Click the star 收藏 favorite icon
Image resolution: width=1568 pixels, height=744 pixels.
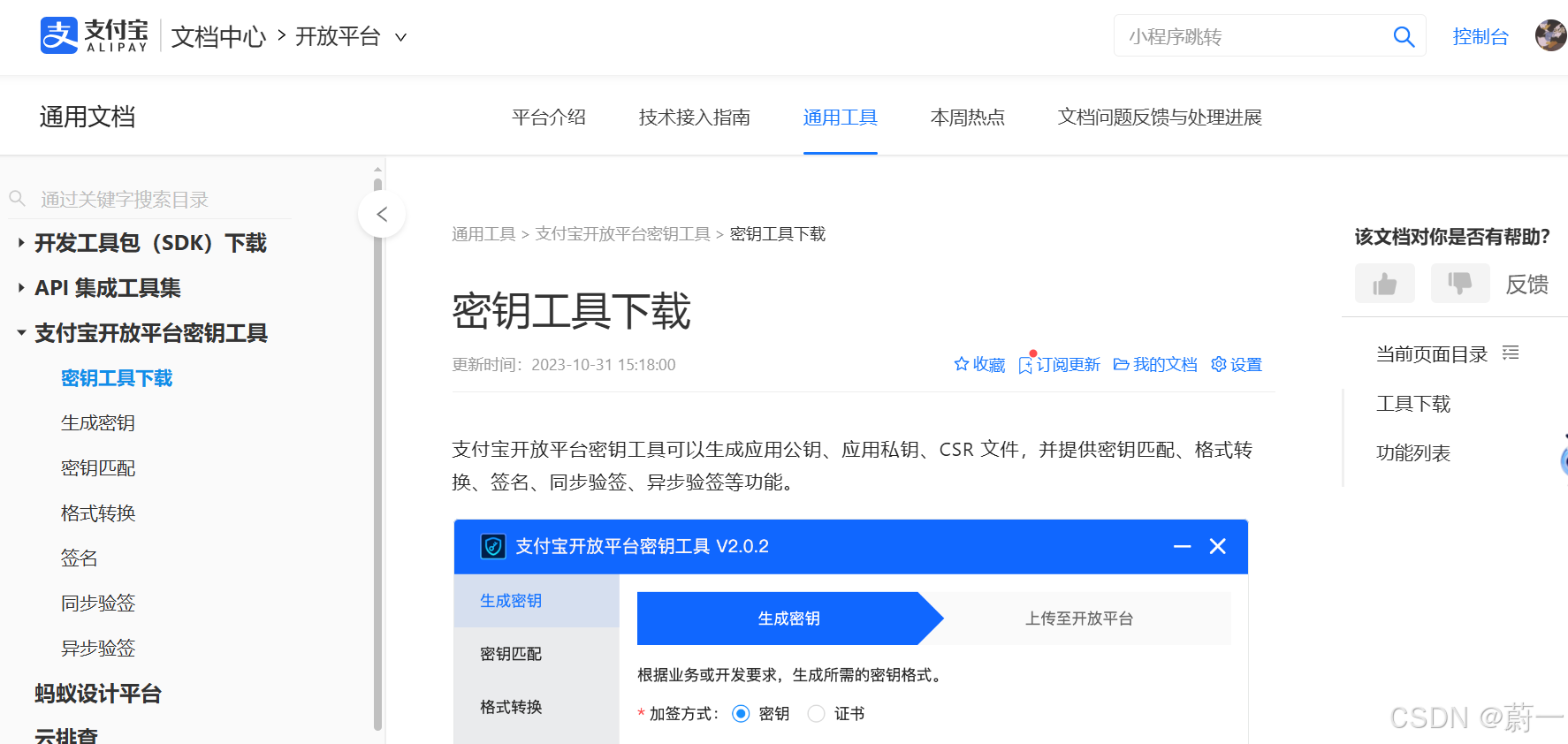[x=962, y=364]
